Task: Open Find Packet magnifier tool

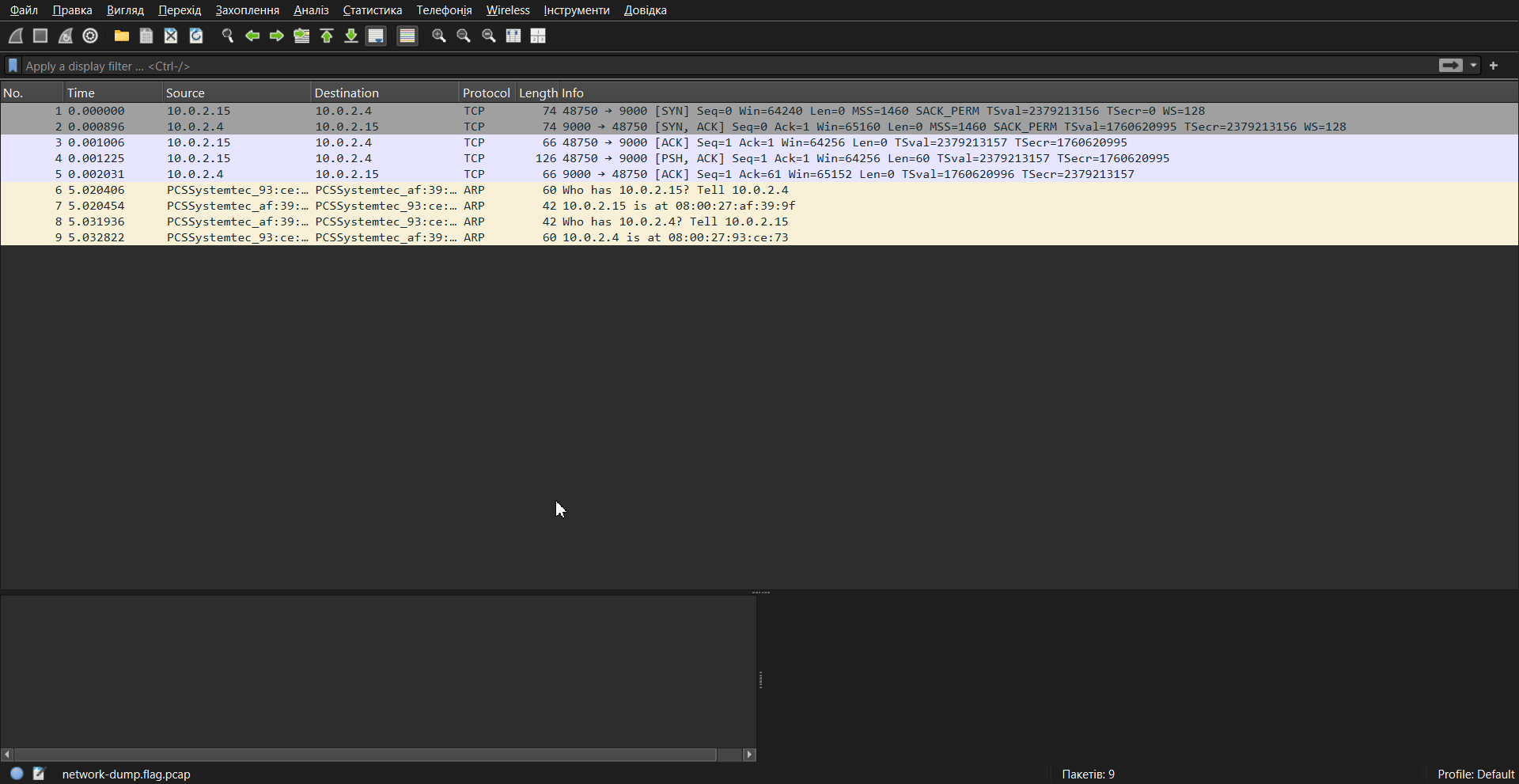Action: pos(228,36)
